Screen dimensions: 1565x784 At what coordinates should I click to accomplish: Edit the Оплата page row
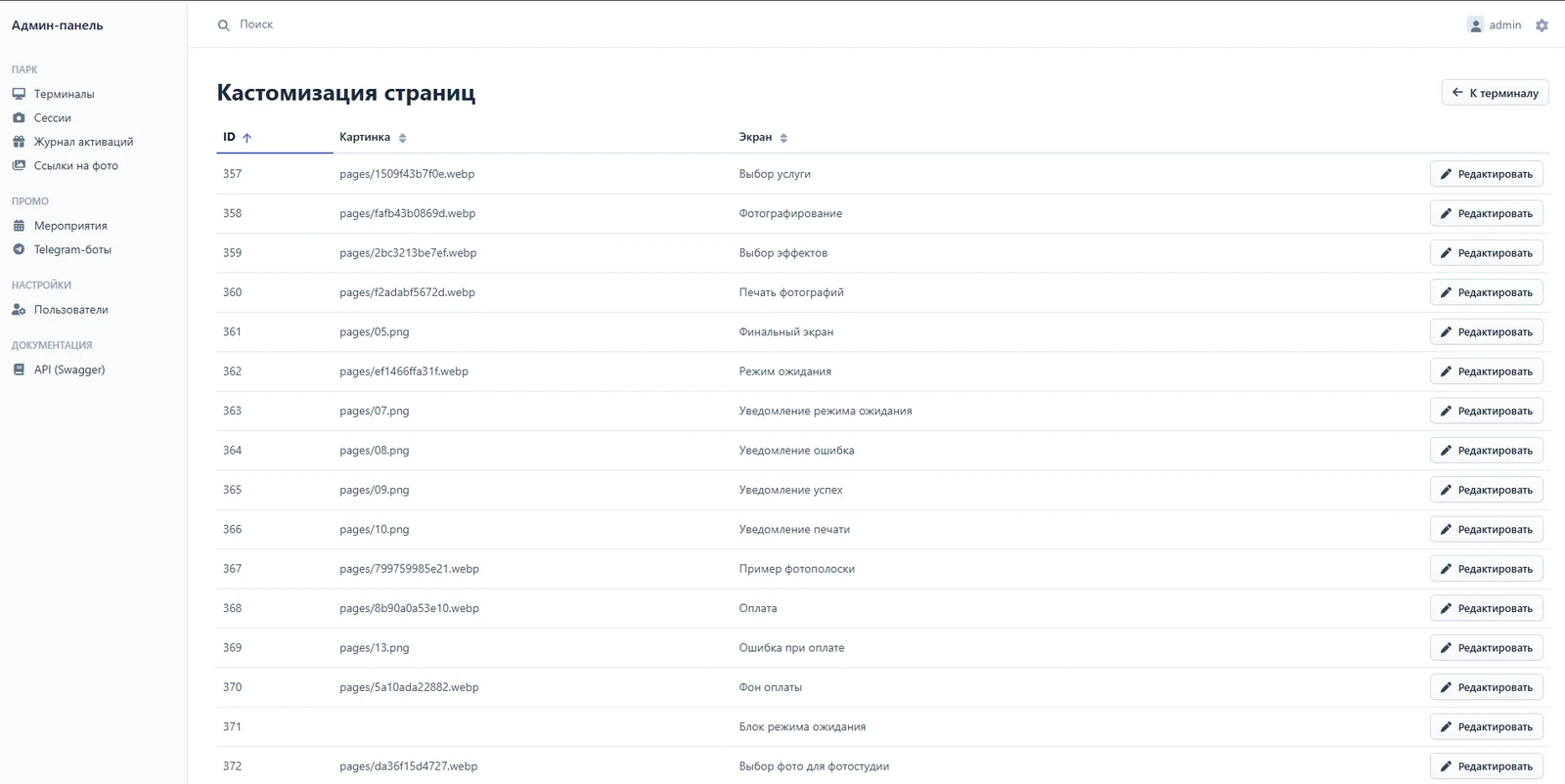pyautogui.click(x=1487, y=608)
